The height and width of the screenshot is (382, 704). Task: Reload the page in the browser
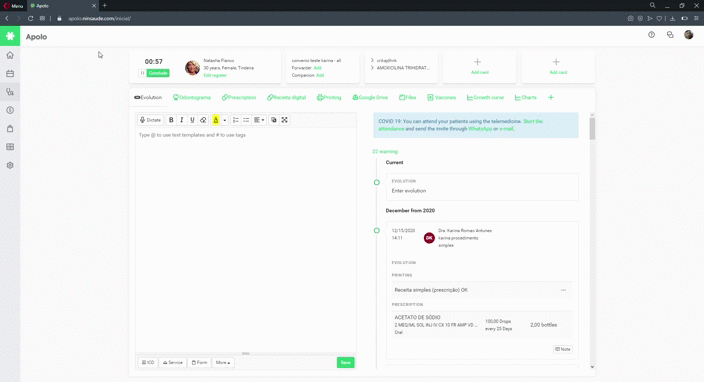pyautogui.click(x=31, y=18)
